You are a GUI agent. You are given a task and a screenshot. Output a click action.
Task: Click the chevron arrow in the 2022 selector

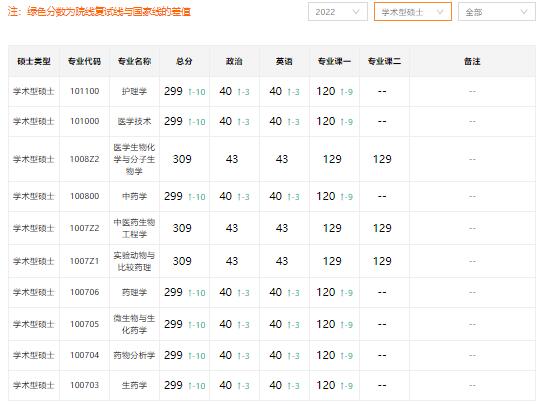point(356,12)
